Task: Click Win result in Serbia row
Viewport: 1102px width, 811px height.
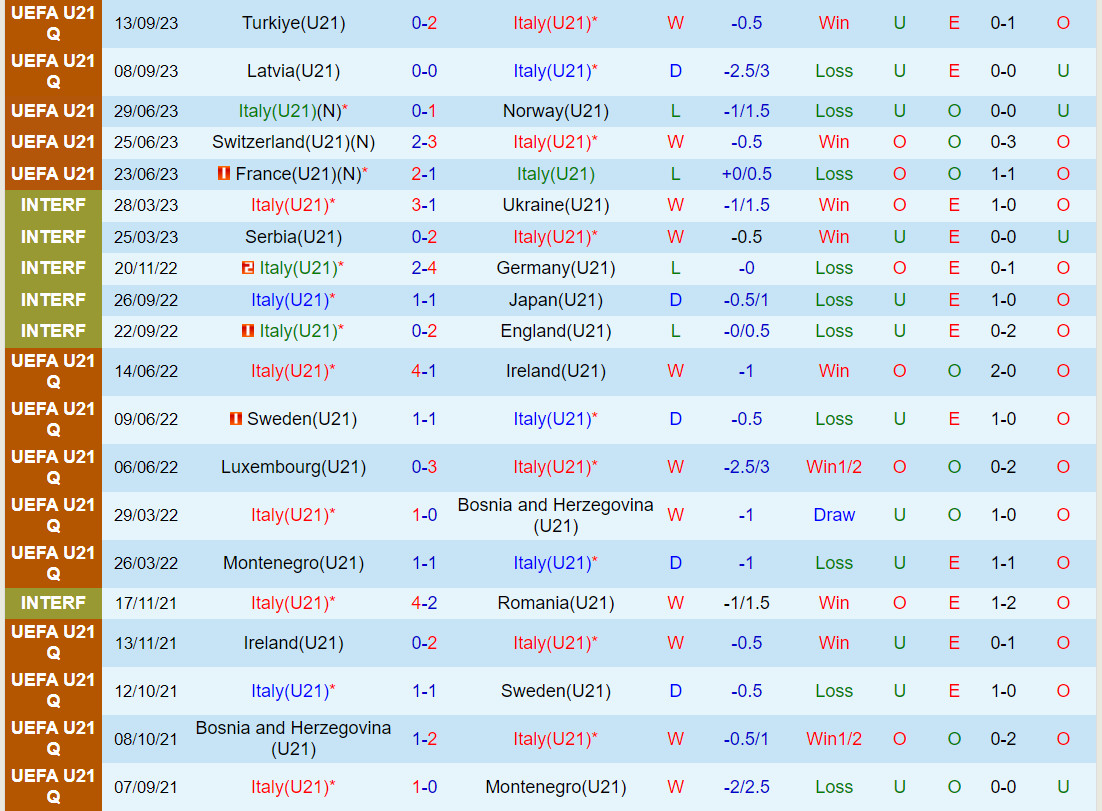Action: pyautogui.click(x=834, y=237)
